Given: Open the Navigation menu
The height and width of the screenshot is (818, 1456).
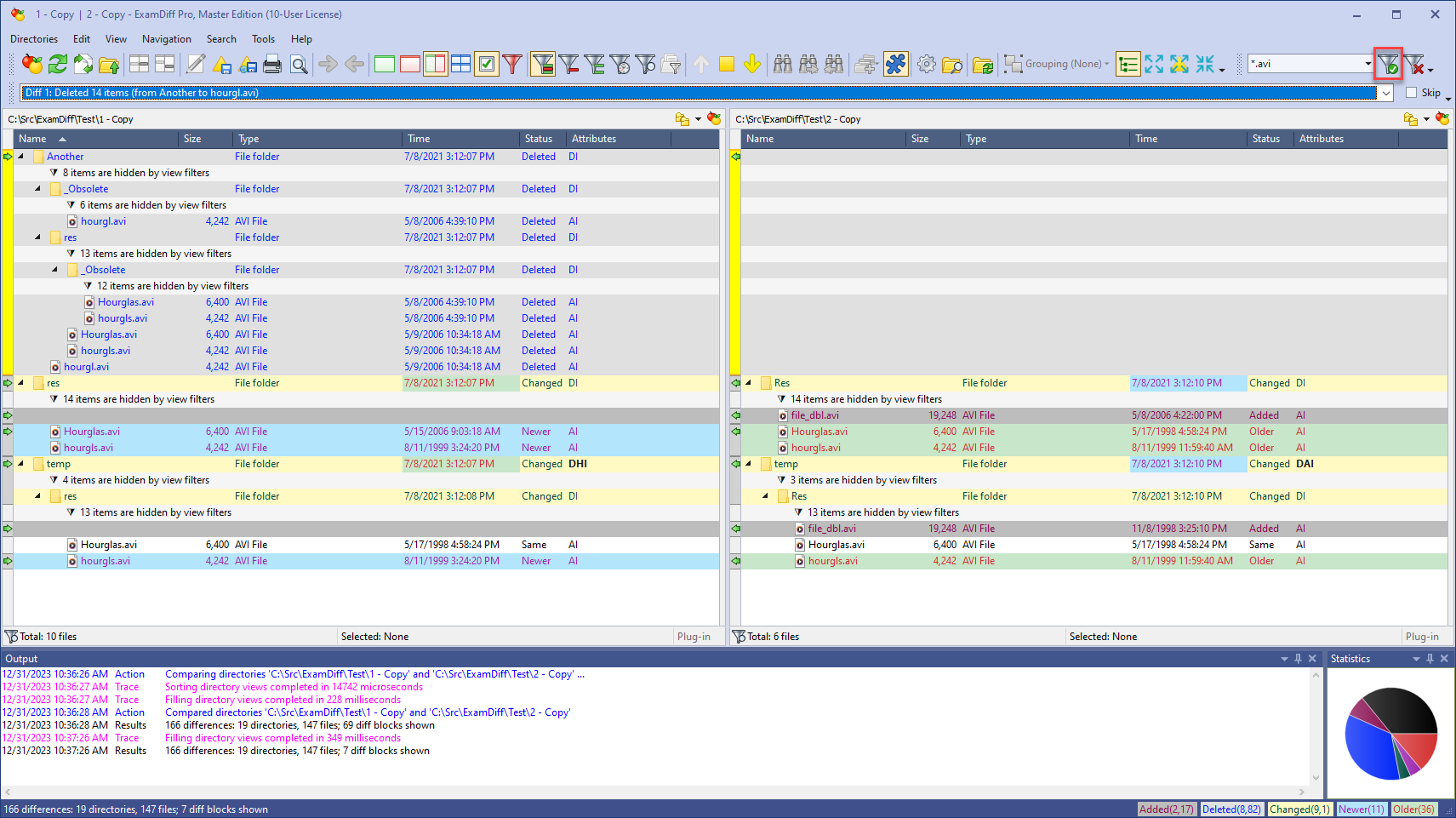Looking at the screenshot, I should click(x=167, y=39).
